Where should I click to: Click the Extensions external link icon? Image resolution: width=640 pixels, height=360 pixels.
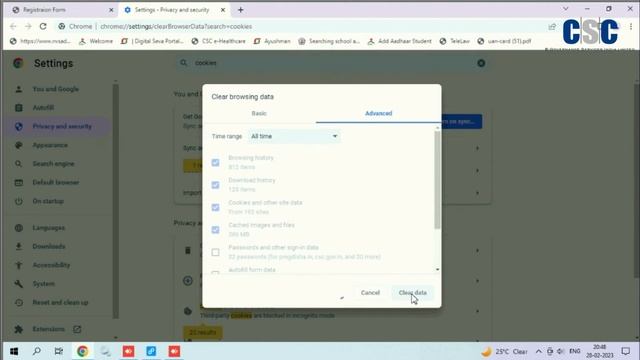77,329
